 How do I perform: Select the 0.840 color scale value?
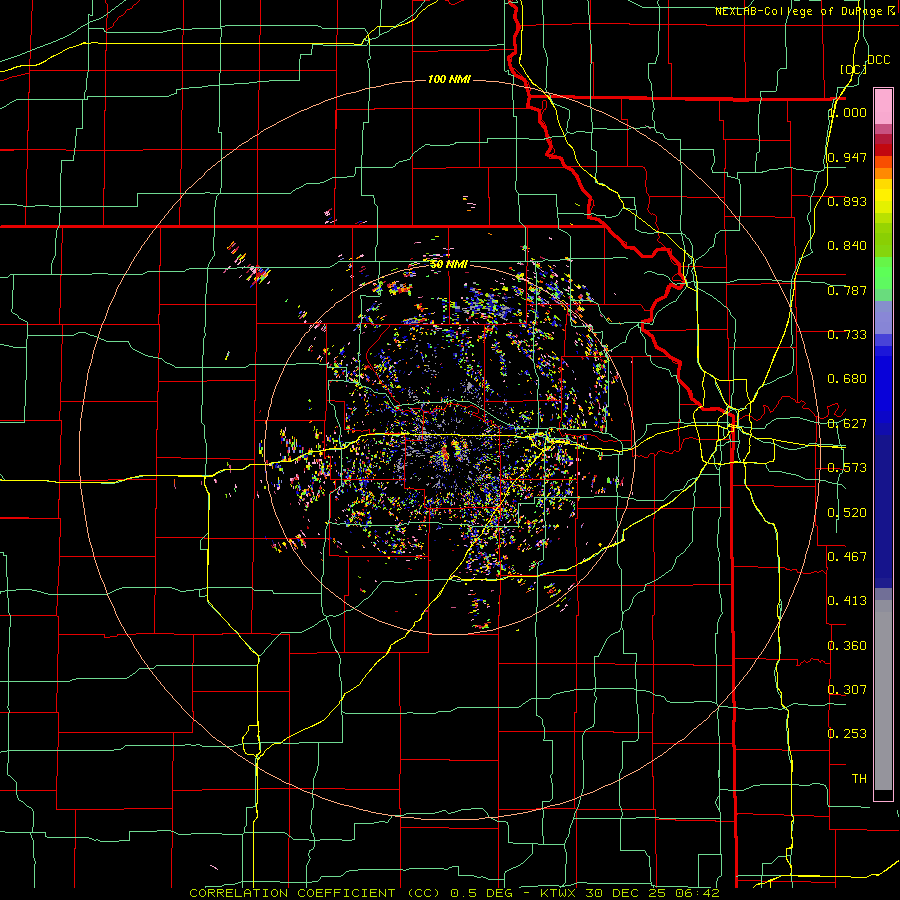point(847,246)
